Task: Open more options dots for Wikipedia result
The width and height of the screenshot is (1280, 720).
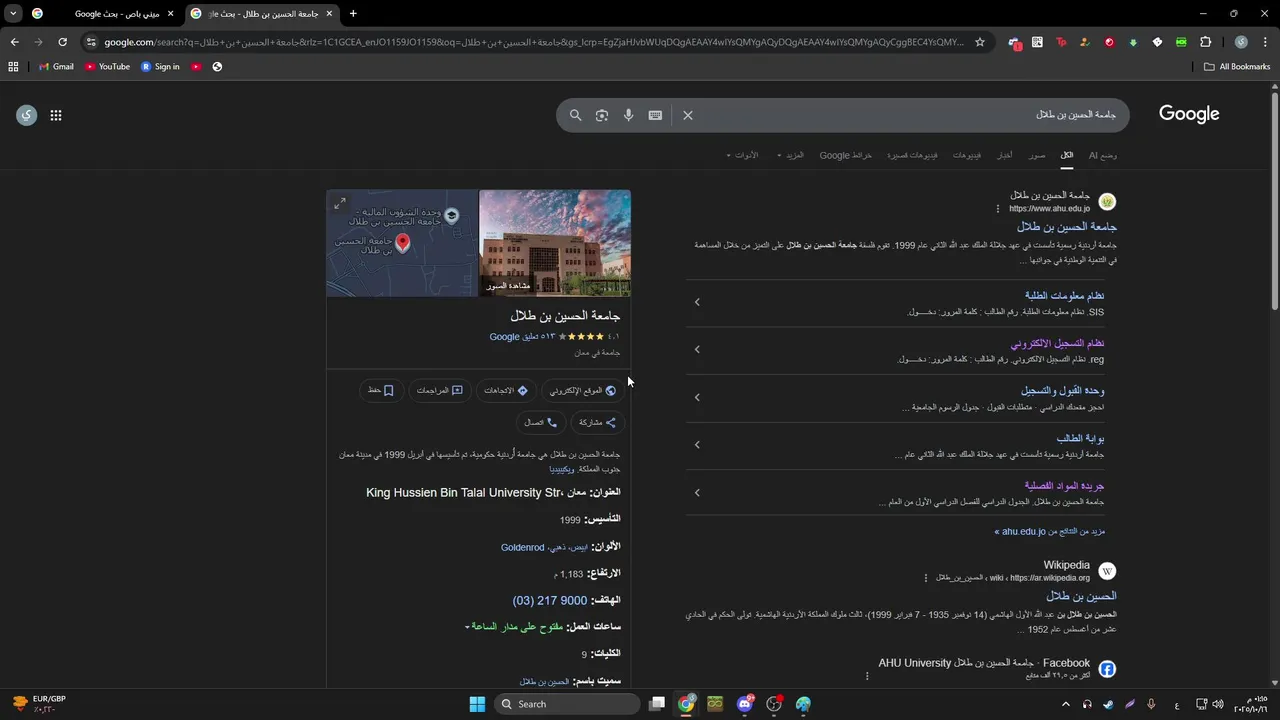Action: click(926, 578)
